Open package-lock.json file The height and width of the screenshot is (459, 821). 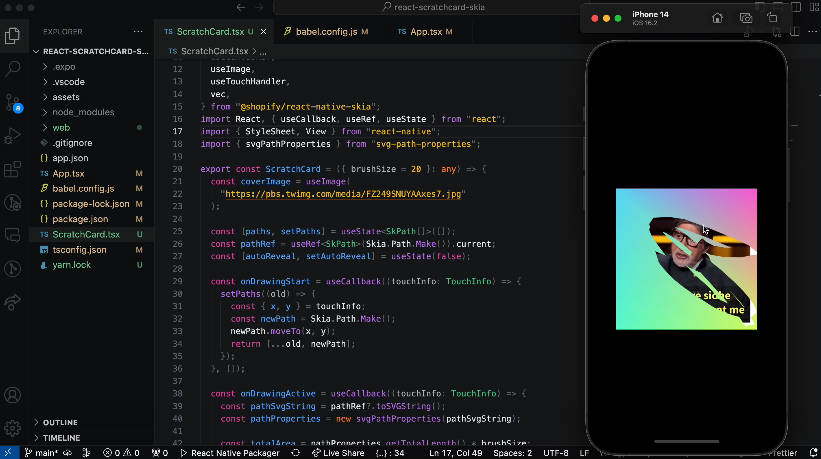(x=91, y=204)
